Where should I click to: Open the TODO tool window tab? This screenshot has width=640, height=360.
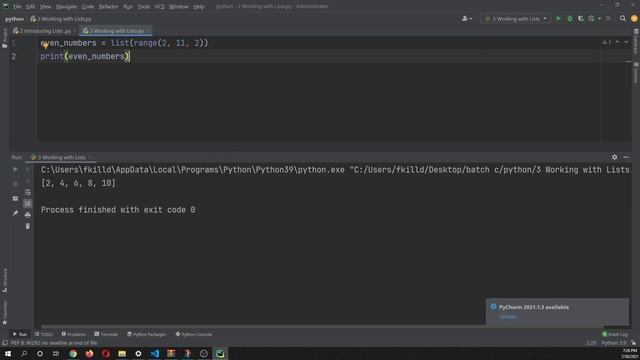(x=44, y=334)
